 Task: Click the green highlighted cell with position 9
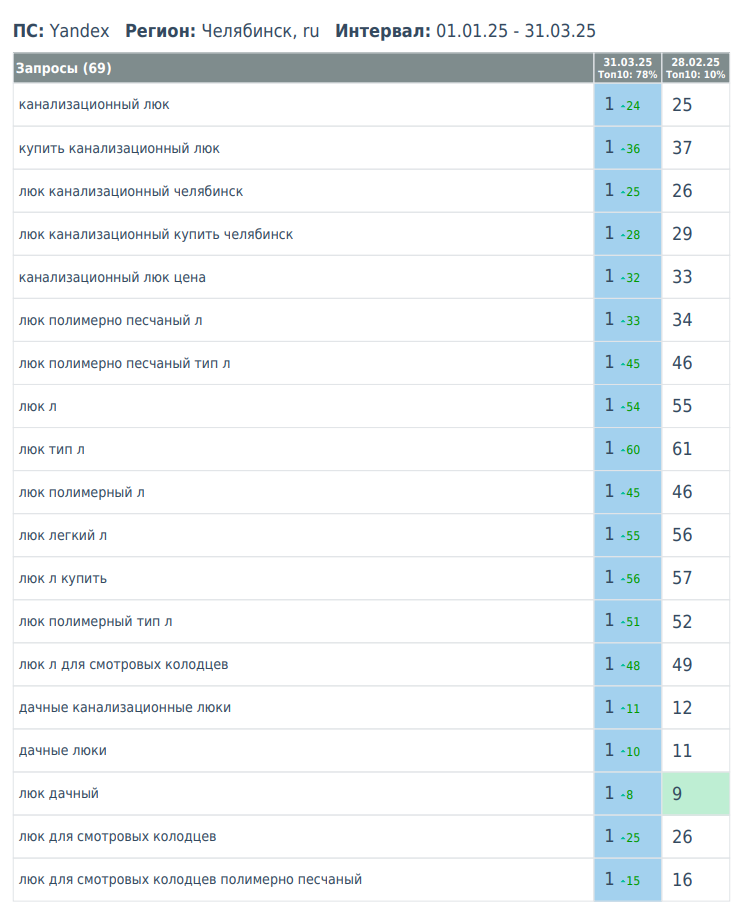click(695, 794)
